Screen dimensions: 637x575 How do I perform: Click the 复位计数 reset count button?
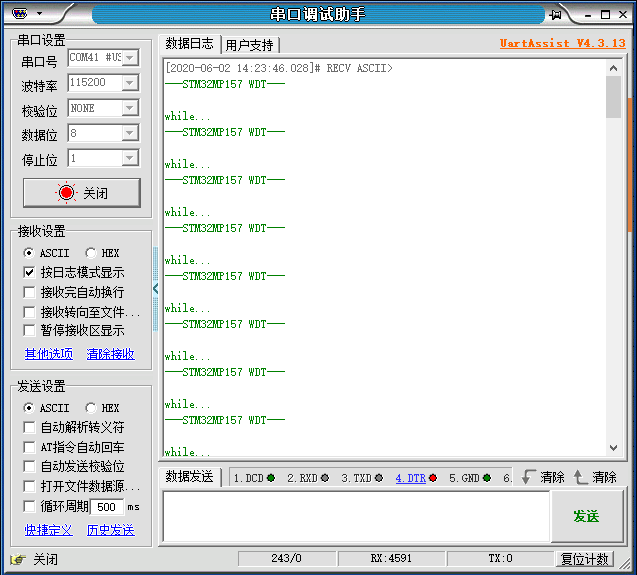coord(585,559)
